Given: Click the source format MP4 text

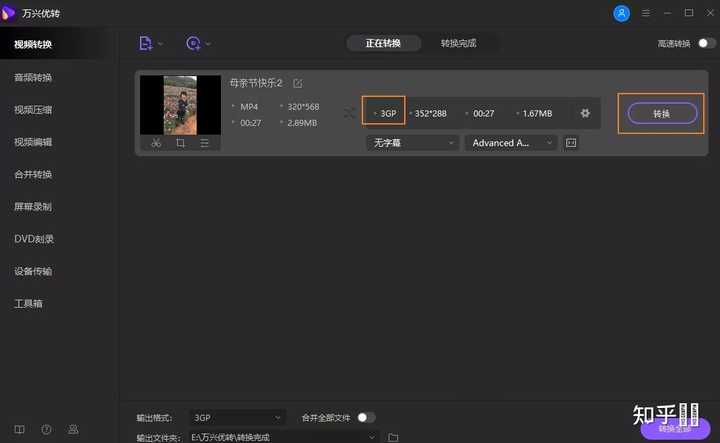Looking at the screenshot, I should (249, 107).
